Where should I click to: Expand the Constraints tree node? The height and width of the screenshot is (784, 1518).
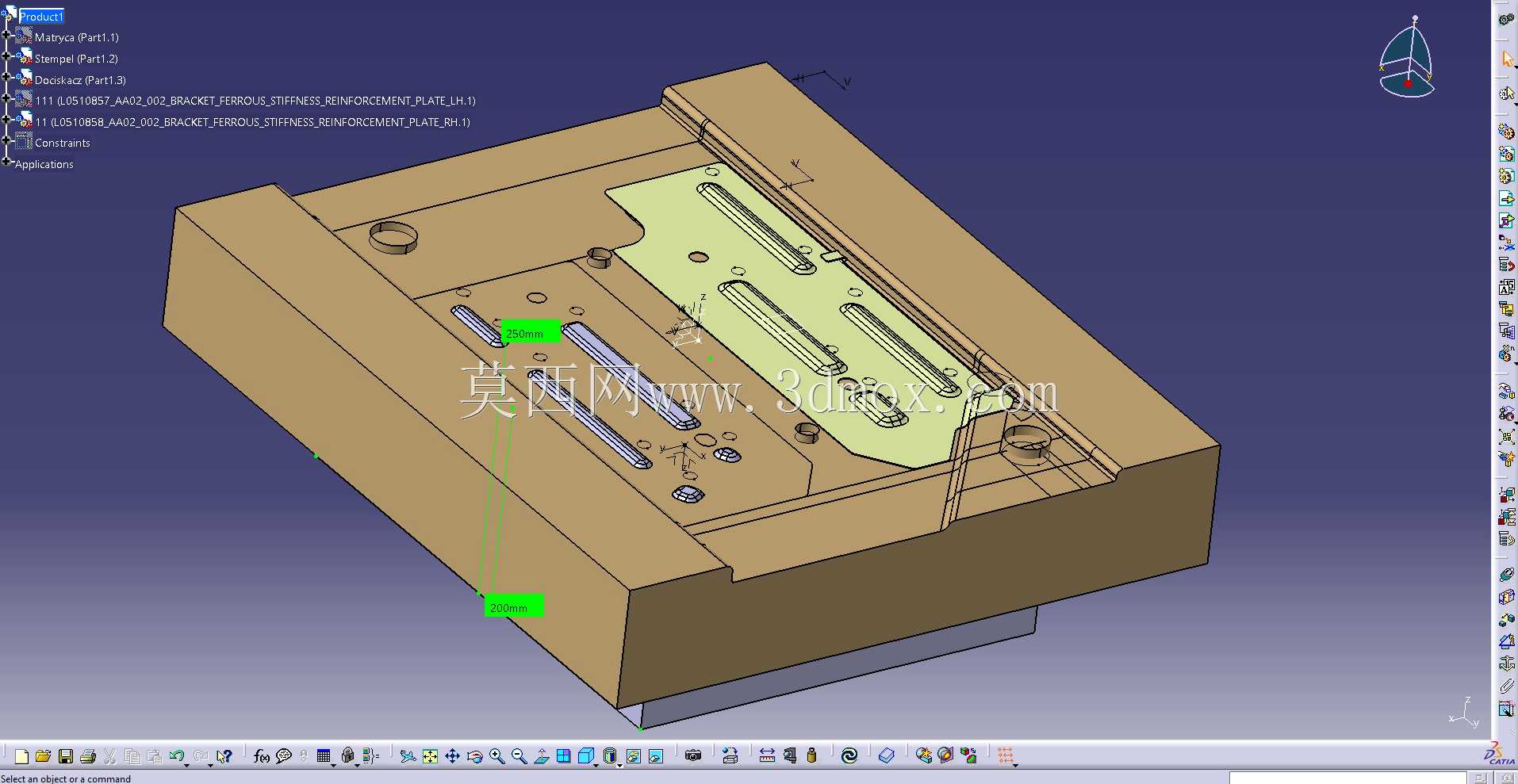(x=6, y=140)
